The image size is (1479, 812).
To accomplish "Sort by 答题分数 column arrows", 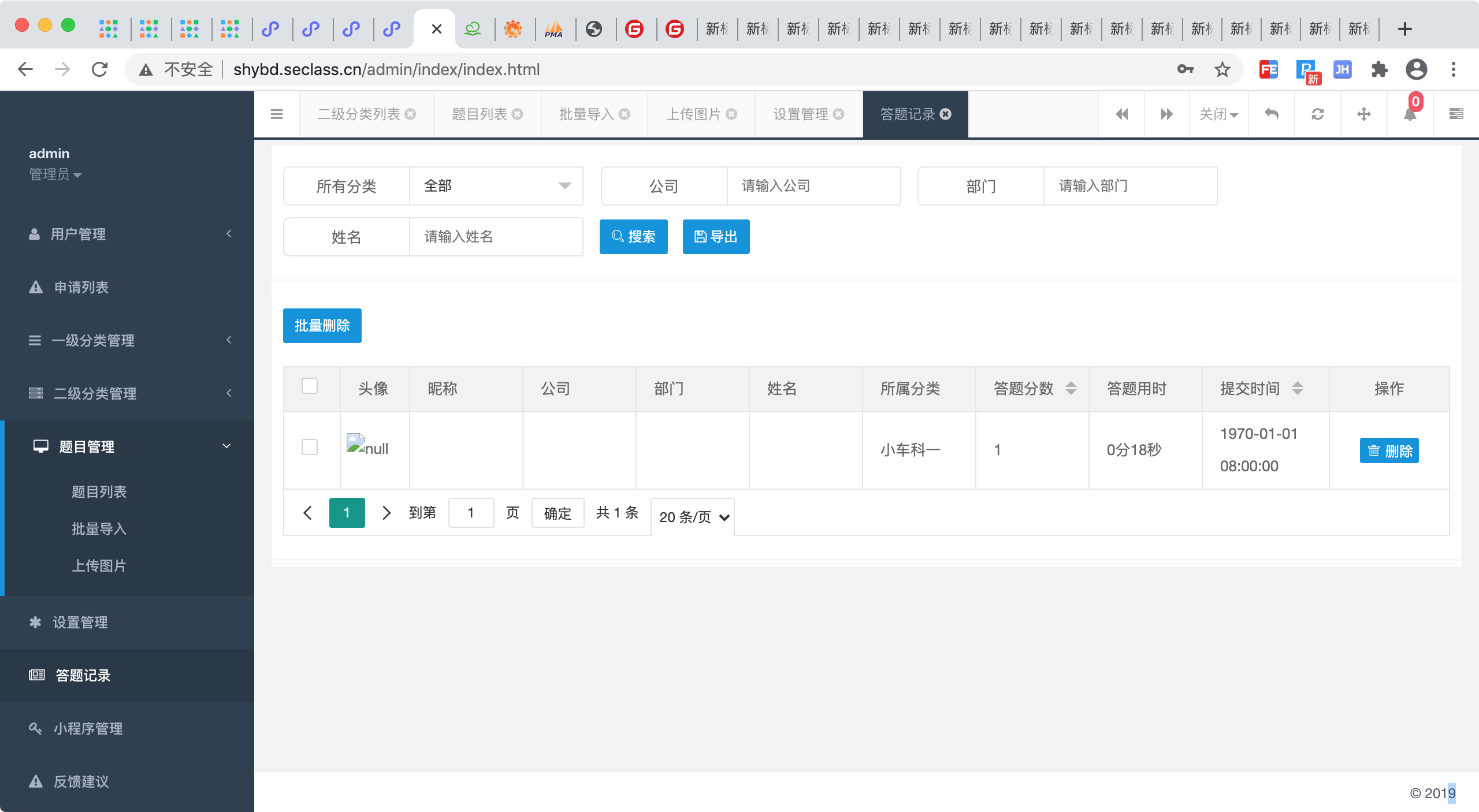I will point(1071,388).
